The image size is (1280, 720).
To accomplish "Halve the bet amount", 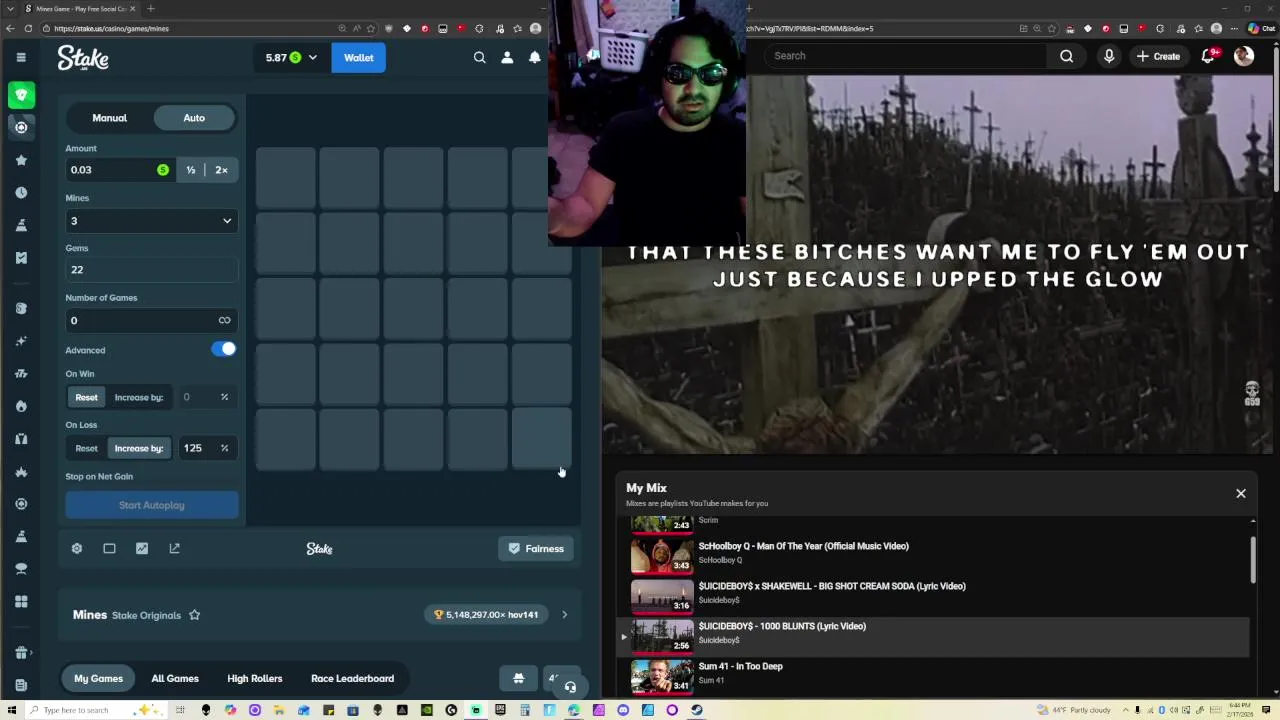I will (191, 170).
